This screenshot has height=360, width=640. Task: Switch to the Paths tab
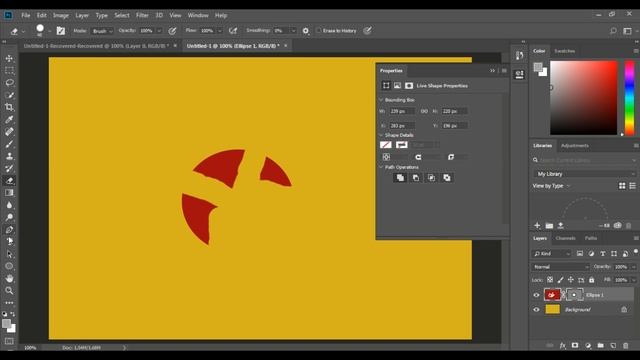pyautogui.click(x=591, y=238)
